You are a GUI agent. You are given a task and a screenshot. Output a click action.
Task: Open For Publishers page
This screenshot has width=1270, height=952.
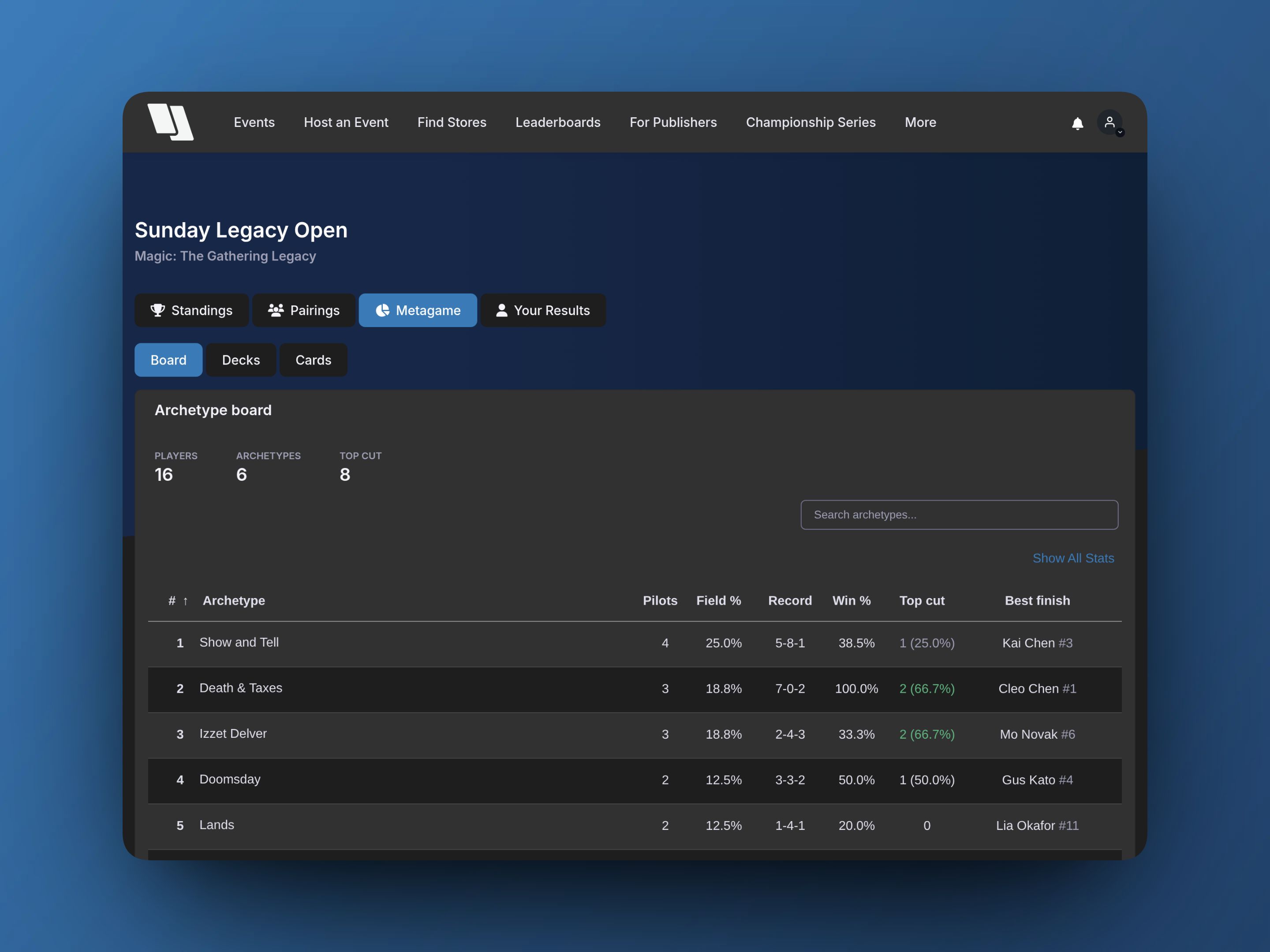(x=673, y=122)
